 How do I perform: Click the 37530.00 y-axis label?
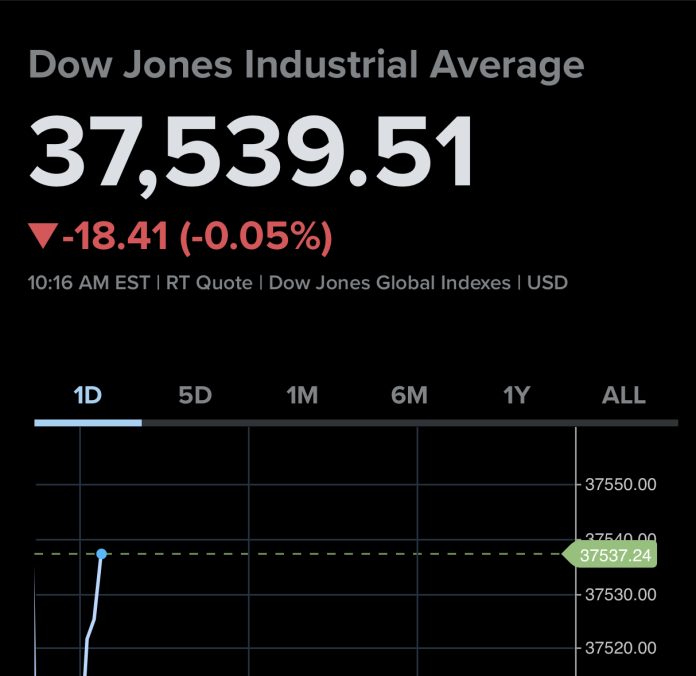[x=620, y=594]
